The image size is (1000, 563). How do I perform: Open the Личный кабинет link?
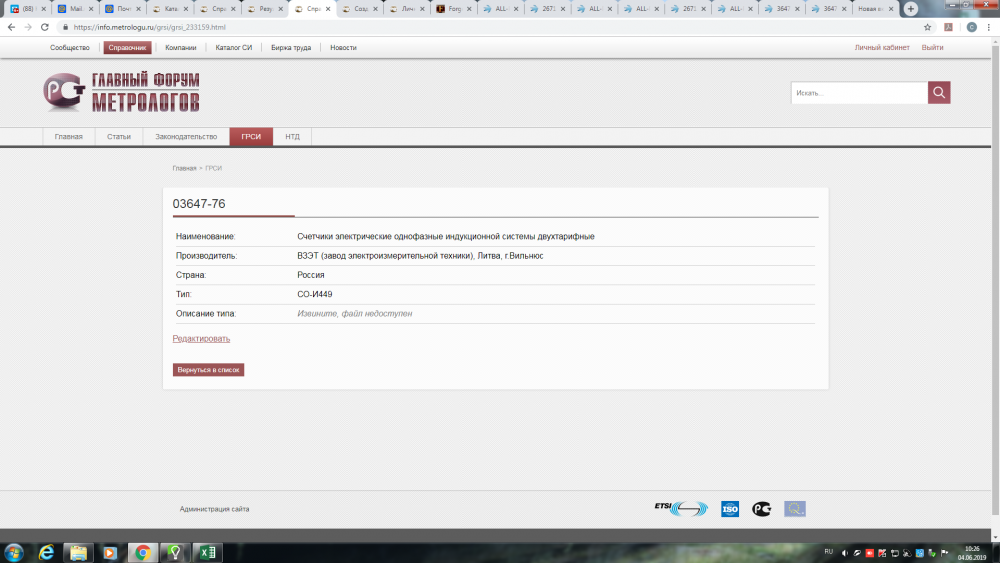tap(882, 48)
